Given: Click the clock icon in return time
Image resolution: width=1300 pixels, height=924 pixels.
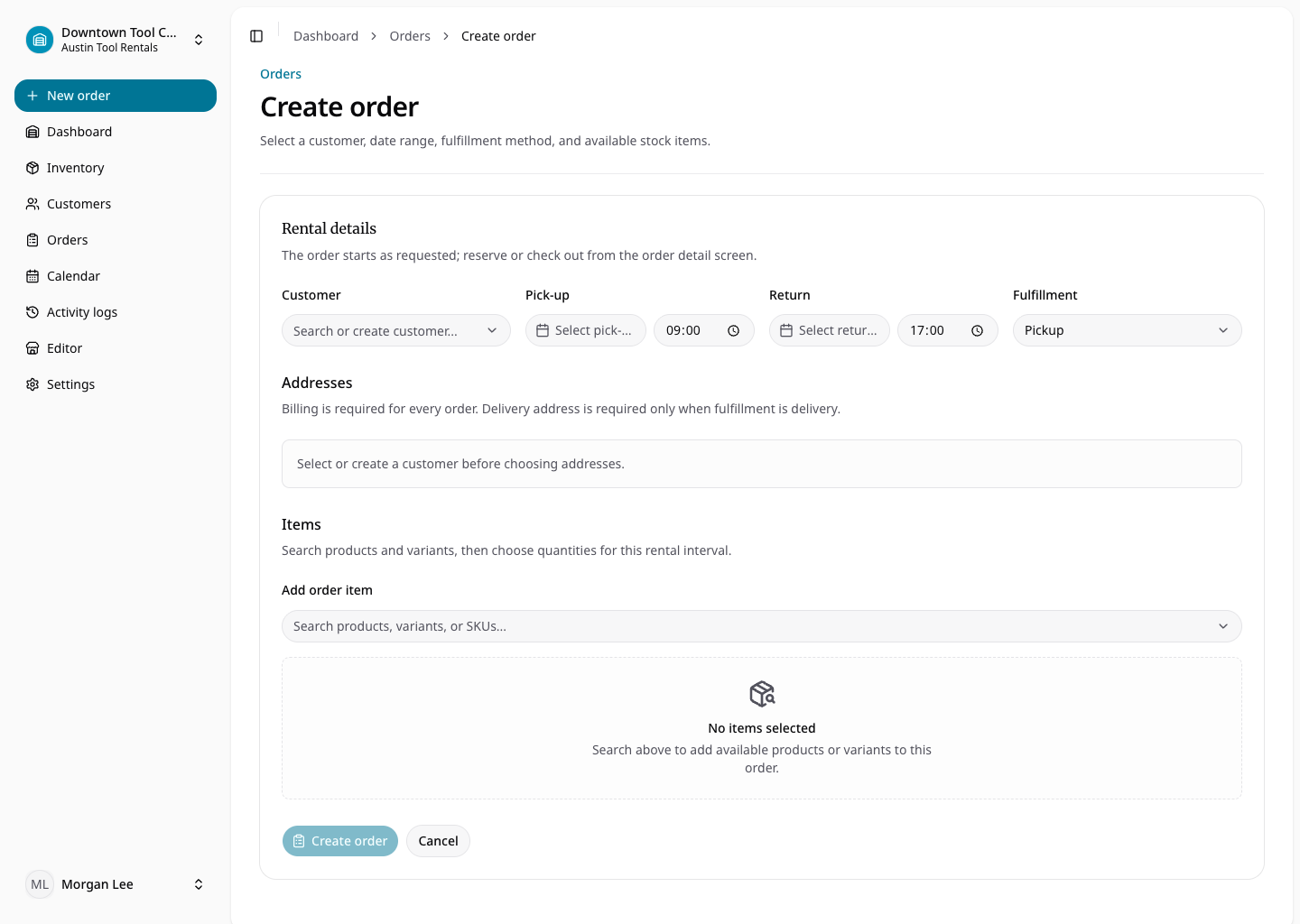Looking at the screenshot, I should (x=978, y=331).
